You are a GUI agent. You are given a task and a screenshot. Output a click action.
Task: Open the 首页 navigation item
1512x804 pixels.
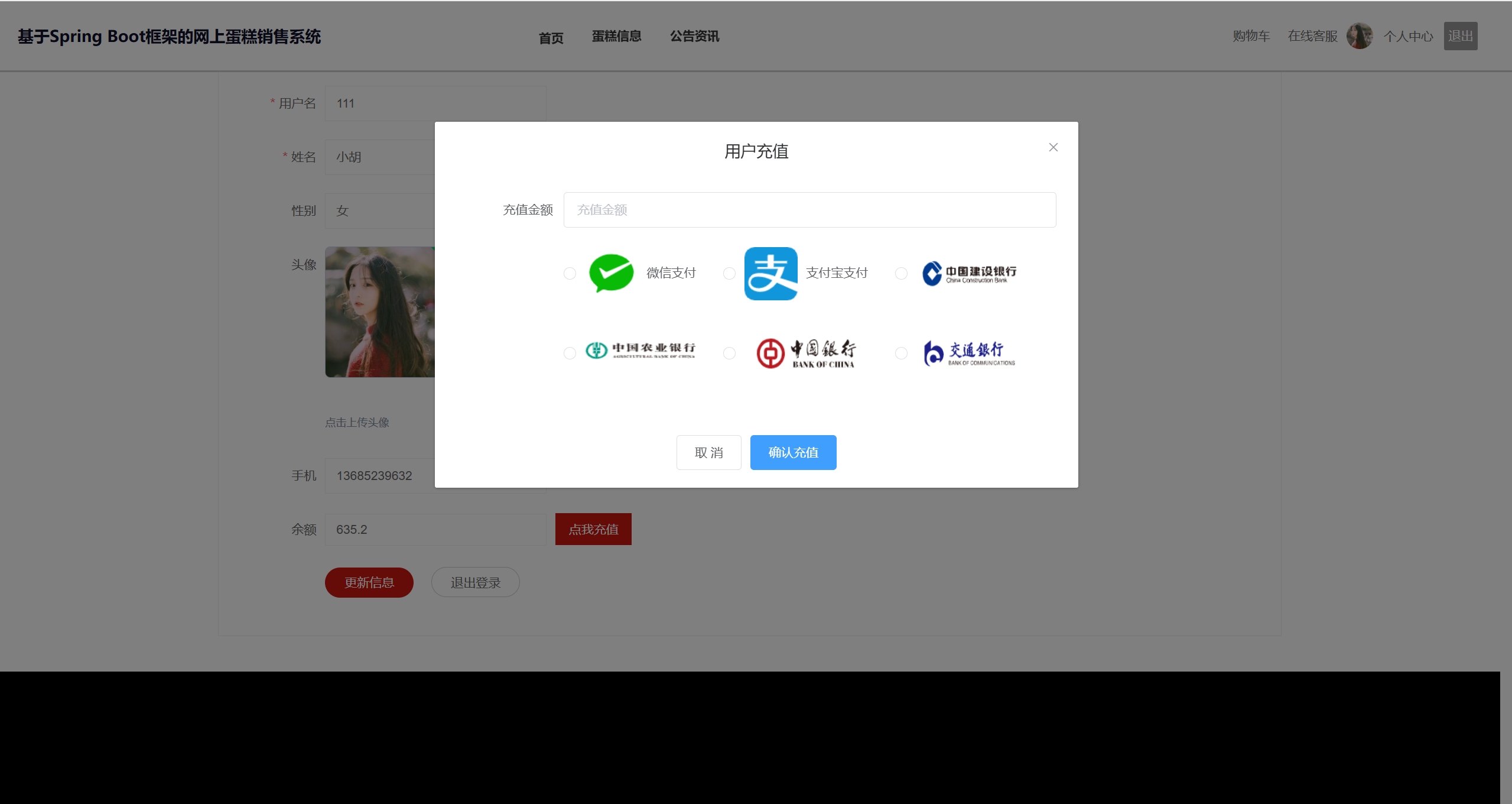pos(551,38)
